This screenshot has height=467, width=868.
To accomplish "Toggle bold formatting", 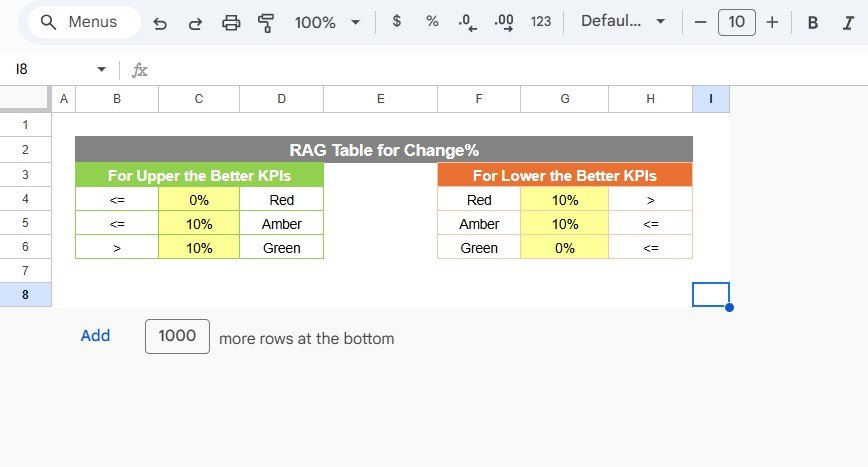I will coord(813,22).
